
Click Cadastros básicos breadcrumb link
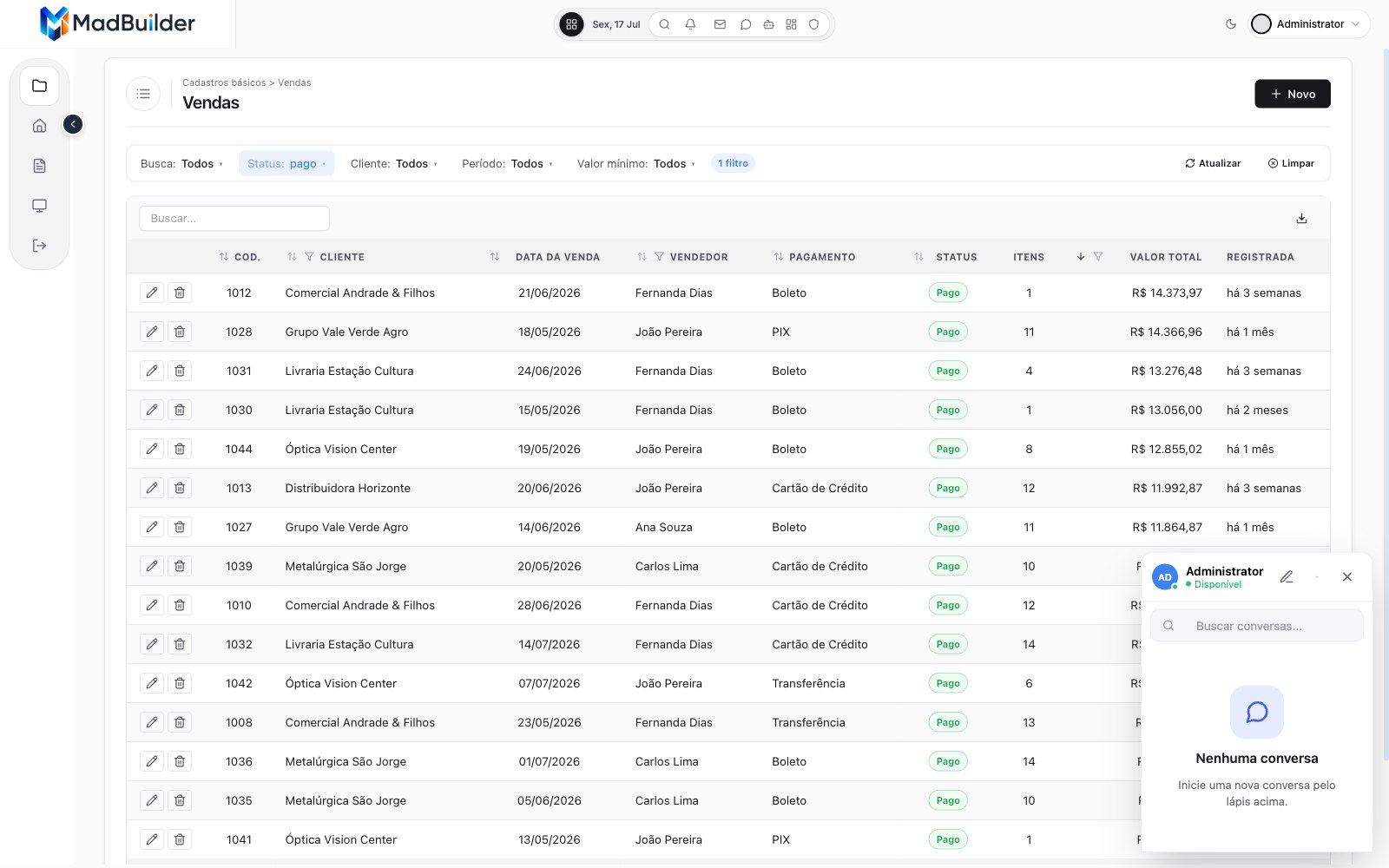(224, 82)
